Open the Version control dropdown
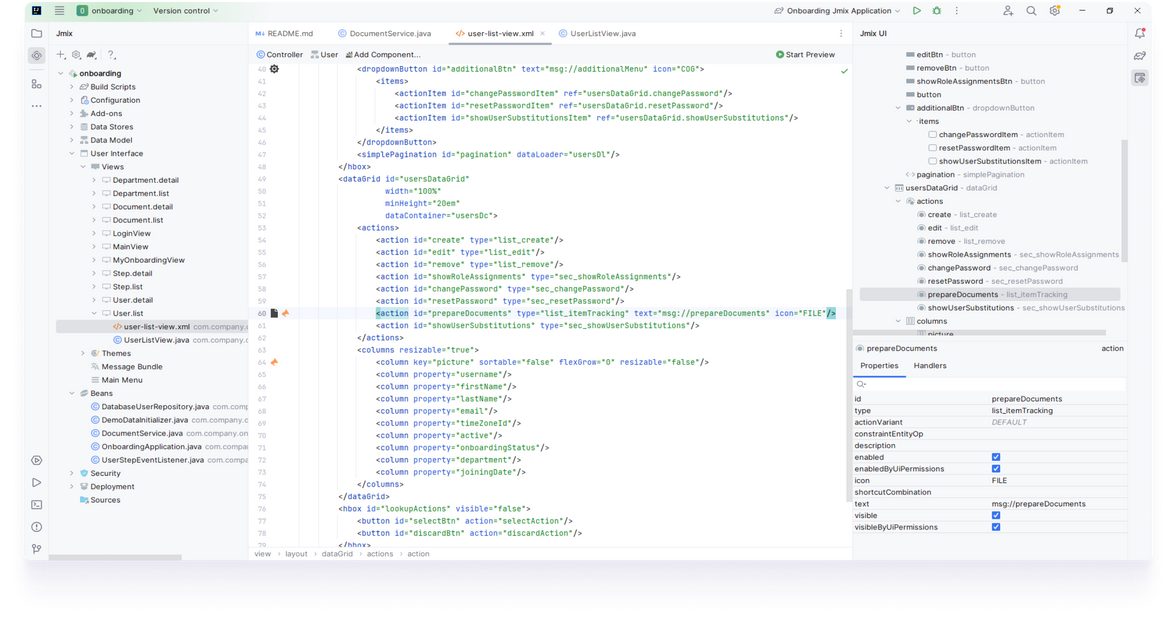The height and width of the screenshot is (623, 1176). (185, 11)
